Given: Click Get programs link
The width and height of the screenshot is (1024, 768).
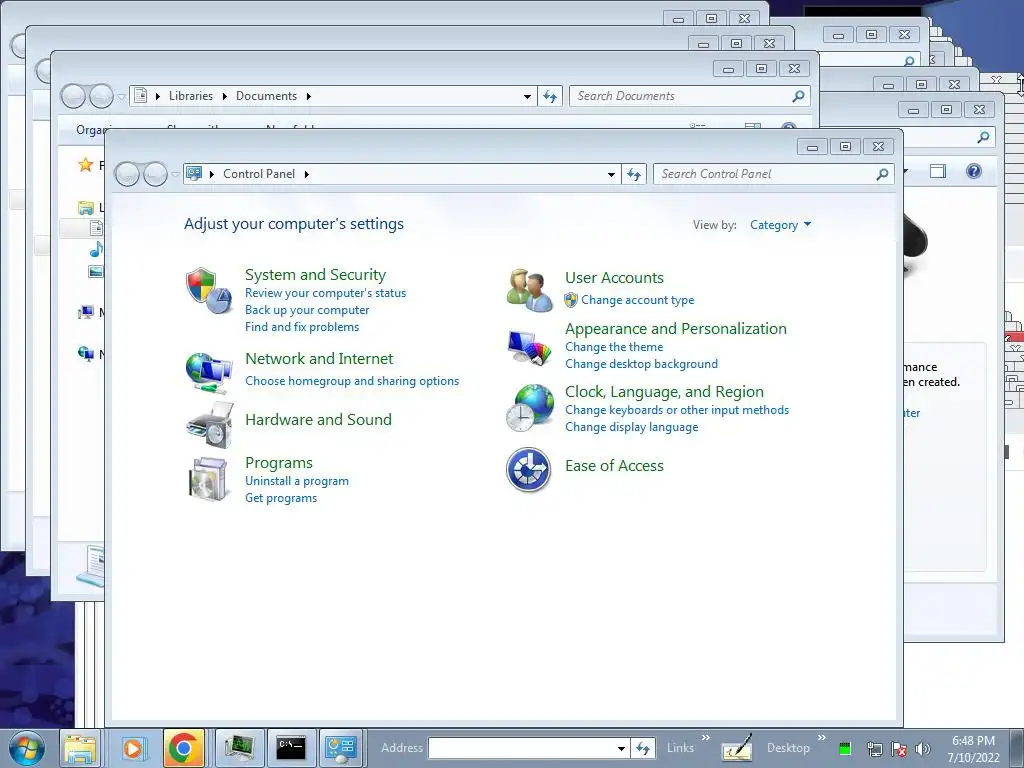Looking at the screenshot, I should (x=281, y=498).
